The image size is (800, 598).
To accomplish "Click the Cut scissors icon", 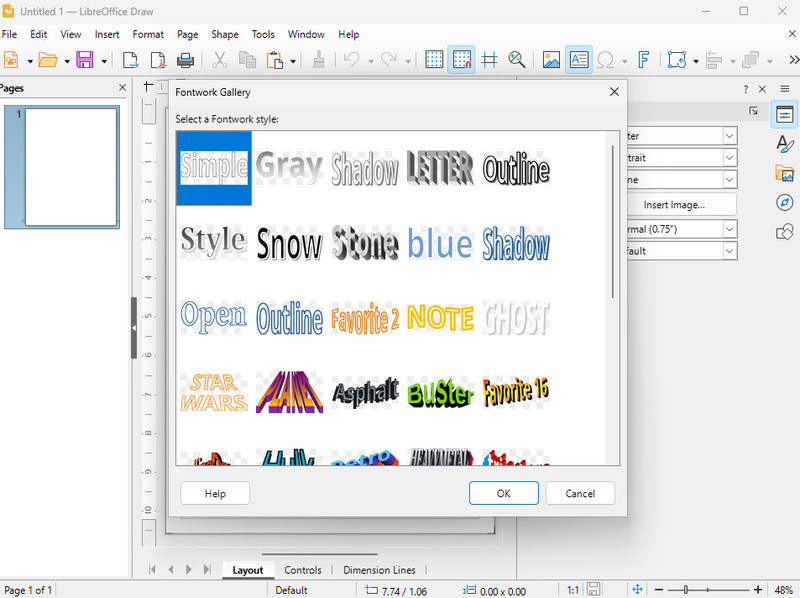I will (x=219, y=60).
